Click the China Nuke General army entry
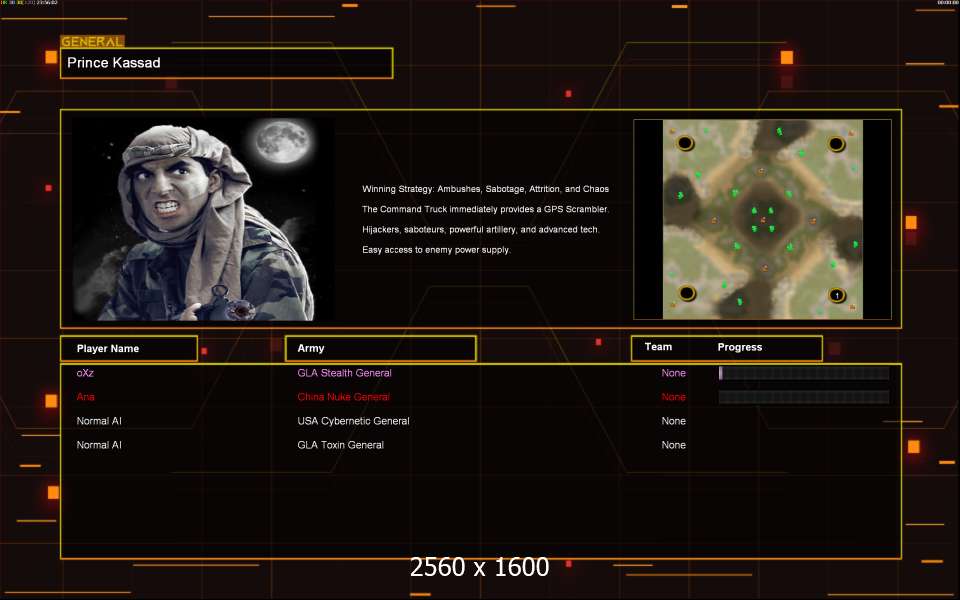Image resolution: width=960 pixels, height=600 pixels. (x=343, y=397)
